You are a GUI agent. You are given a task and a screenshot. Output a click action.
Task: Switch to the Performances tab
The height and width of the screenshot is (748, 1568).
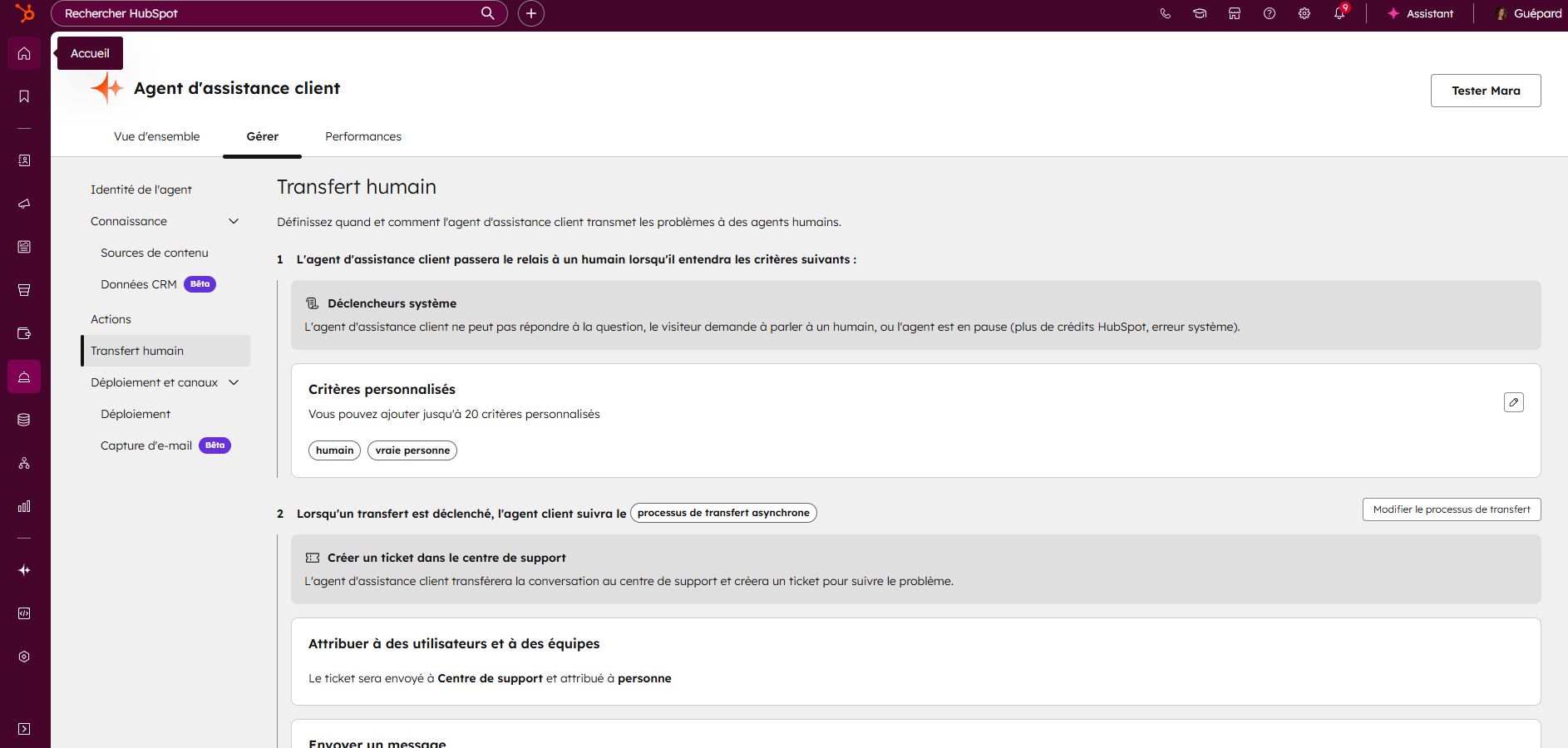(x=362, y=136)
